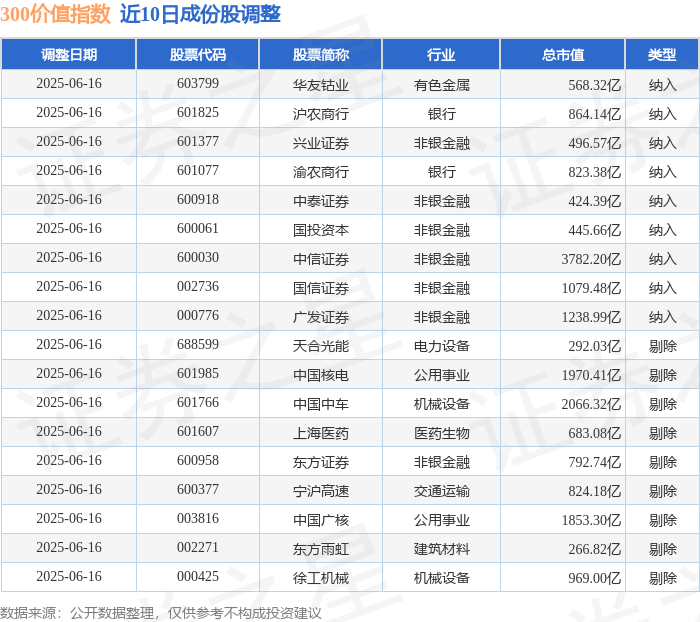700x622 pixels.
Task: Click market value 292.03亿
Action: [594, 346]
